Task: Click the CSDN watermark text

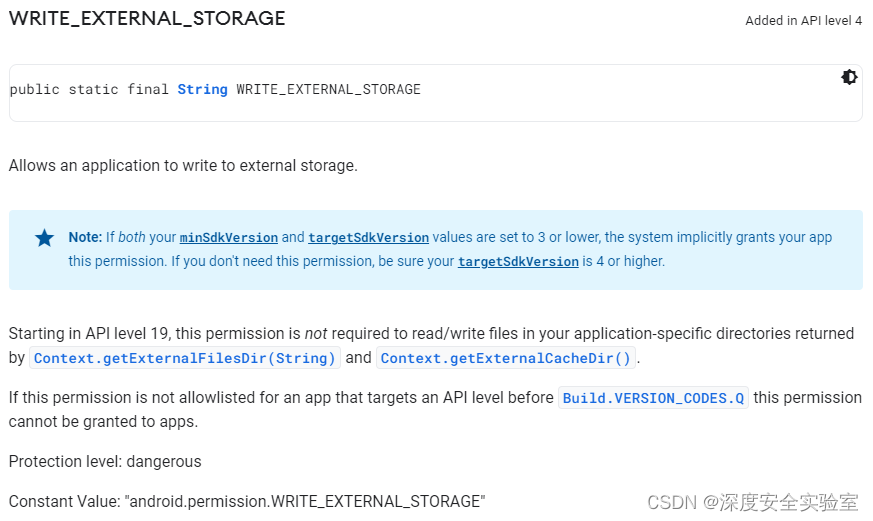Action: point(752,503)
